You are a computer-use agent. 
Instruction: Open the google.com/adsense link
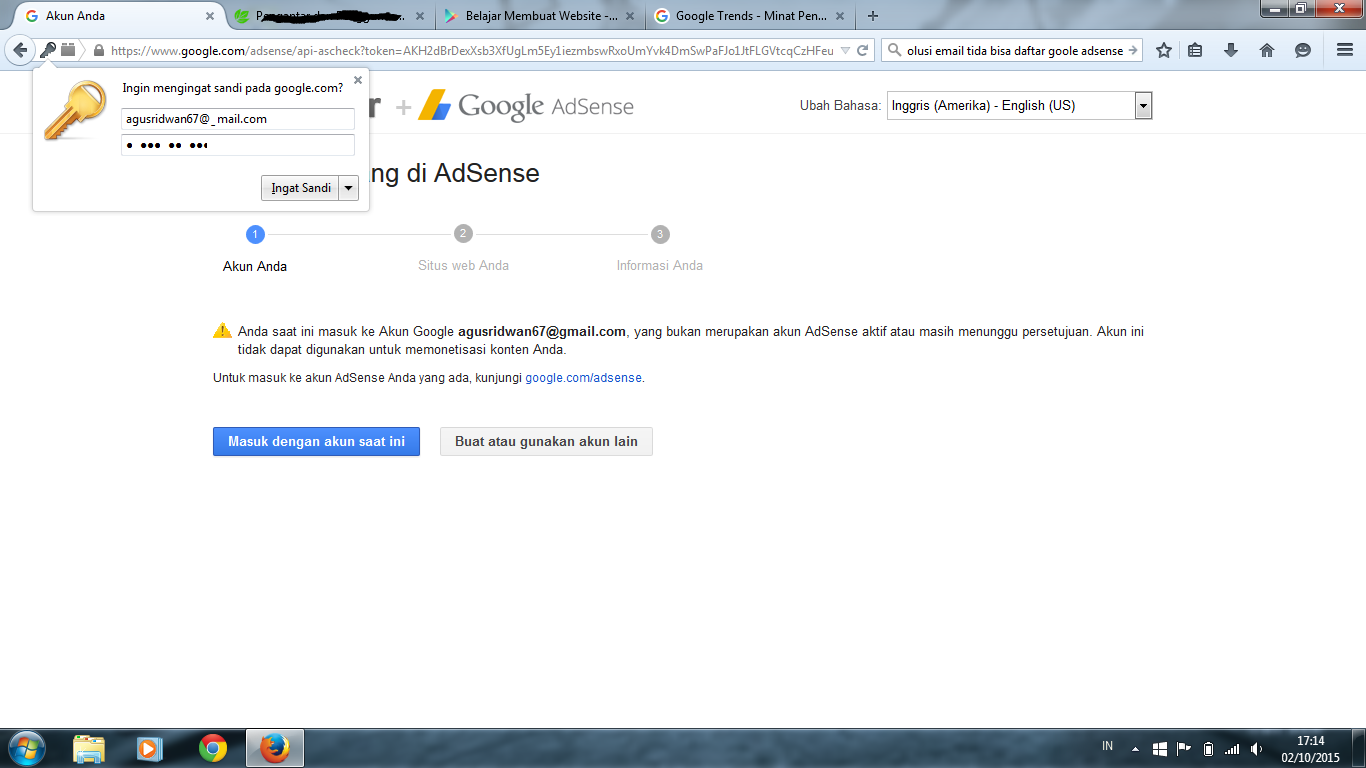(x=583, y=378)
